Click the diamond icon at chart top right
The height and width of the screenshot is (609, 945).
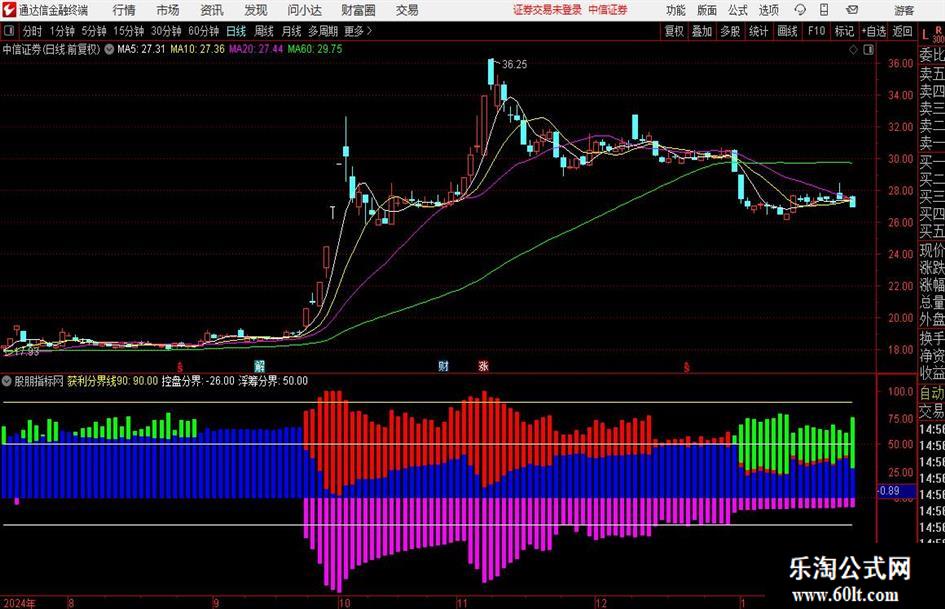click(853, 49)
